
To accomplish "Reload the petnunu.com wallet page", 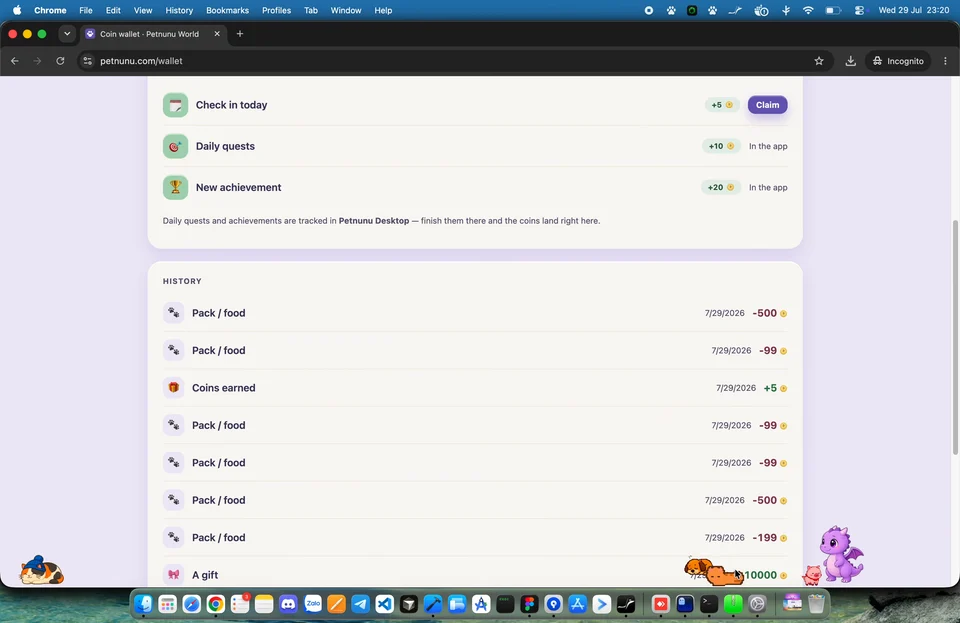I will point(60,61).
